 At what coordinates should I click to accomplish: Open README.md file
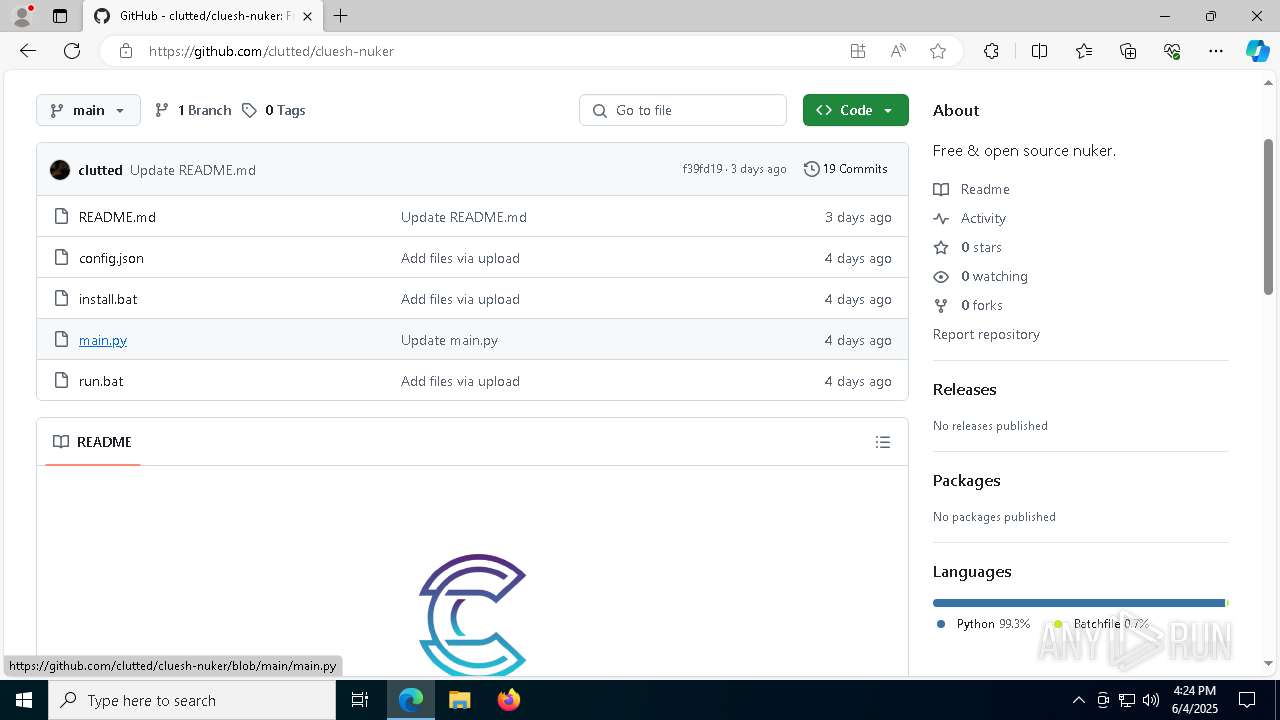pos(117,217)
